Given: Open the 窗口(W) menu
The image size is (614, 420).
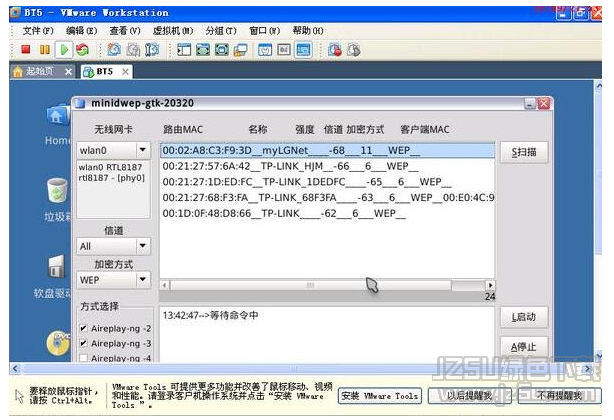Looking at the screenshot, I should point(265,31).
